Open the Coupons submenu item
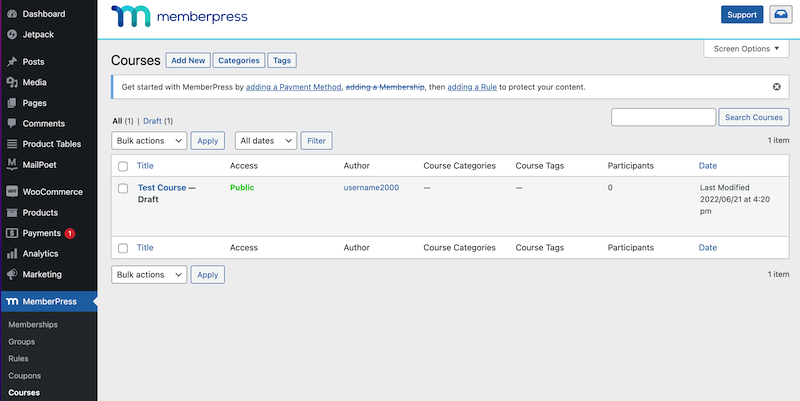The image size is (800, 401). pyautogui.click(x=24, y=376)
